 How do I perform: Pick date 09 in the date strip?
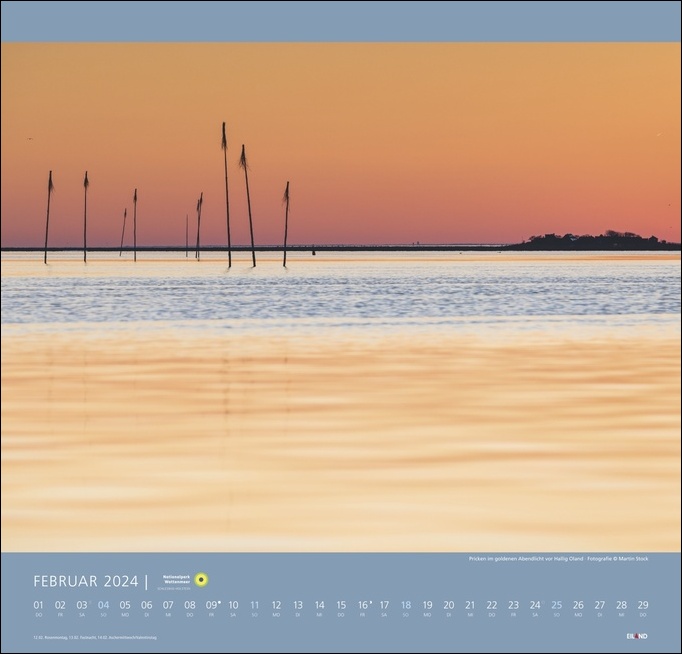(211, 605)
